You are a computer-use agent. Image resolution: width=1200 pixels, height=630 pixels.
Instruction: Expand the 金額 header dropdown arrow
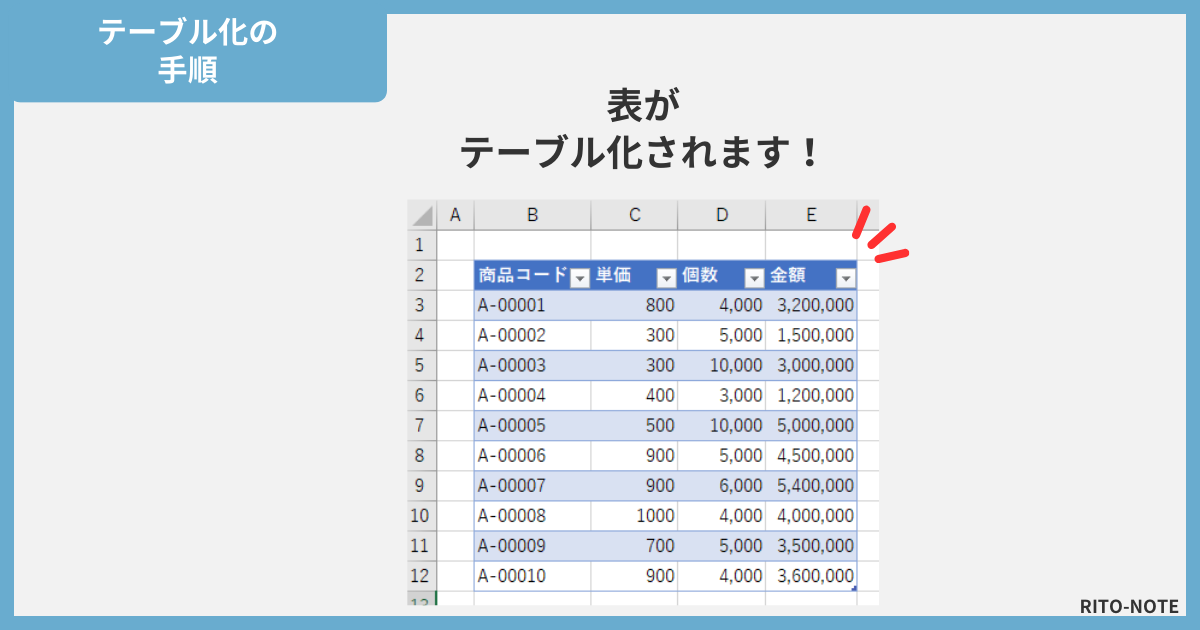[x=846, y=277]
